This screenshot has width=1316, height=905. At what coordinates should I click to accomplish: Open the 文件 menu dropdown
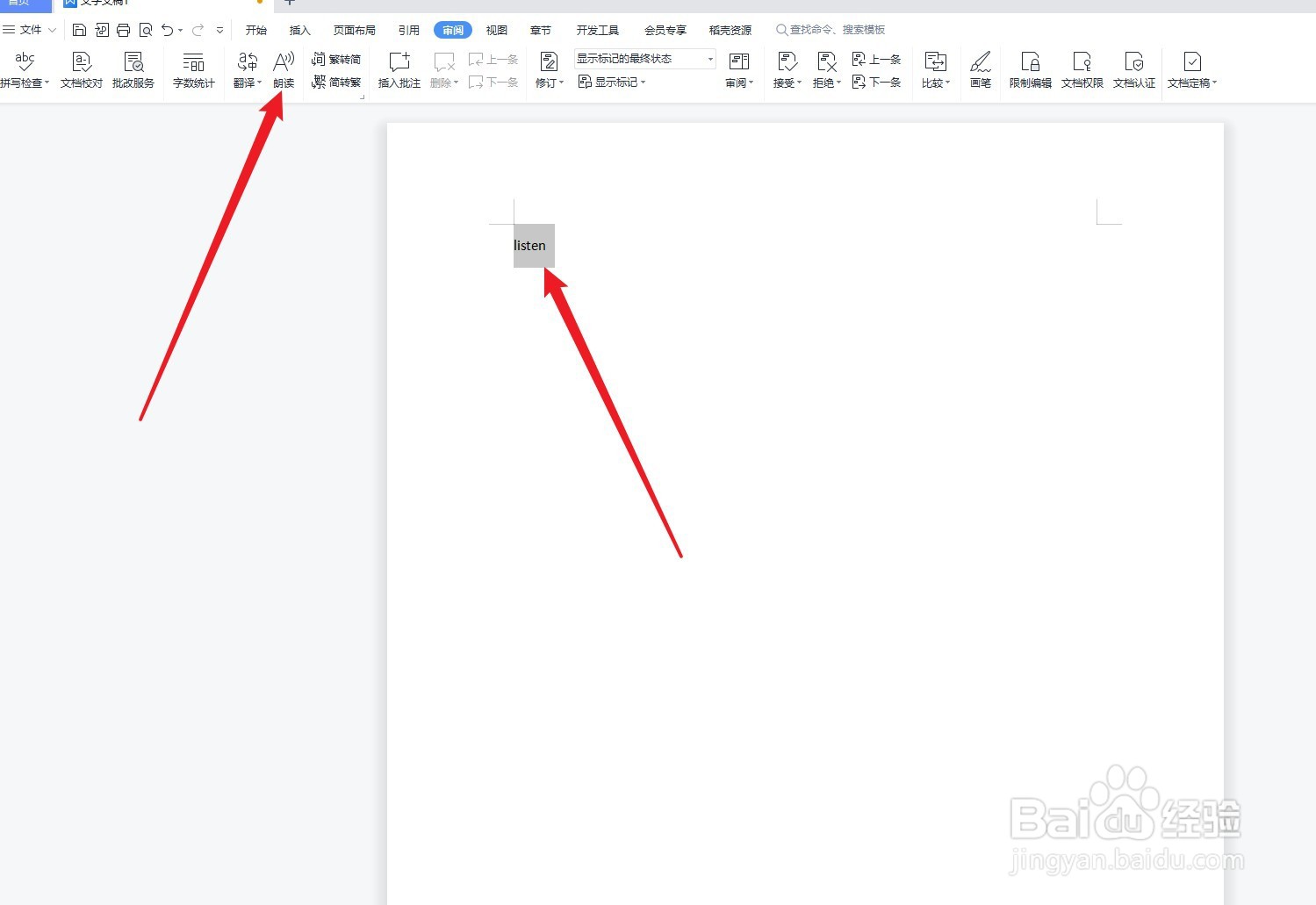(30, 30)
